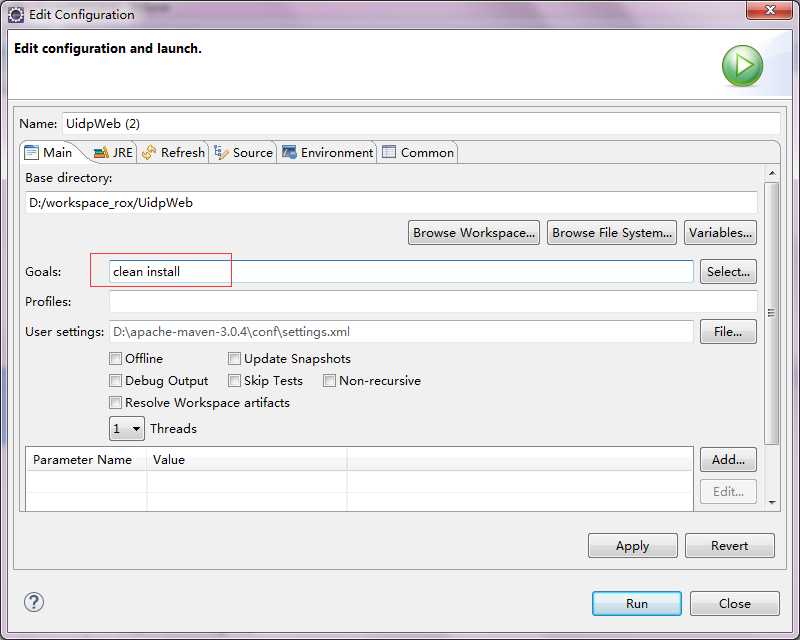Switch to the JRE tab
Image resolution: width=800 pixels, height=640 pixels.
tap(113, 153)
